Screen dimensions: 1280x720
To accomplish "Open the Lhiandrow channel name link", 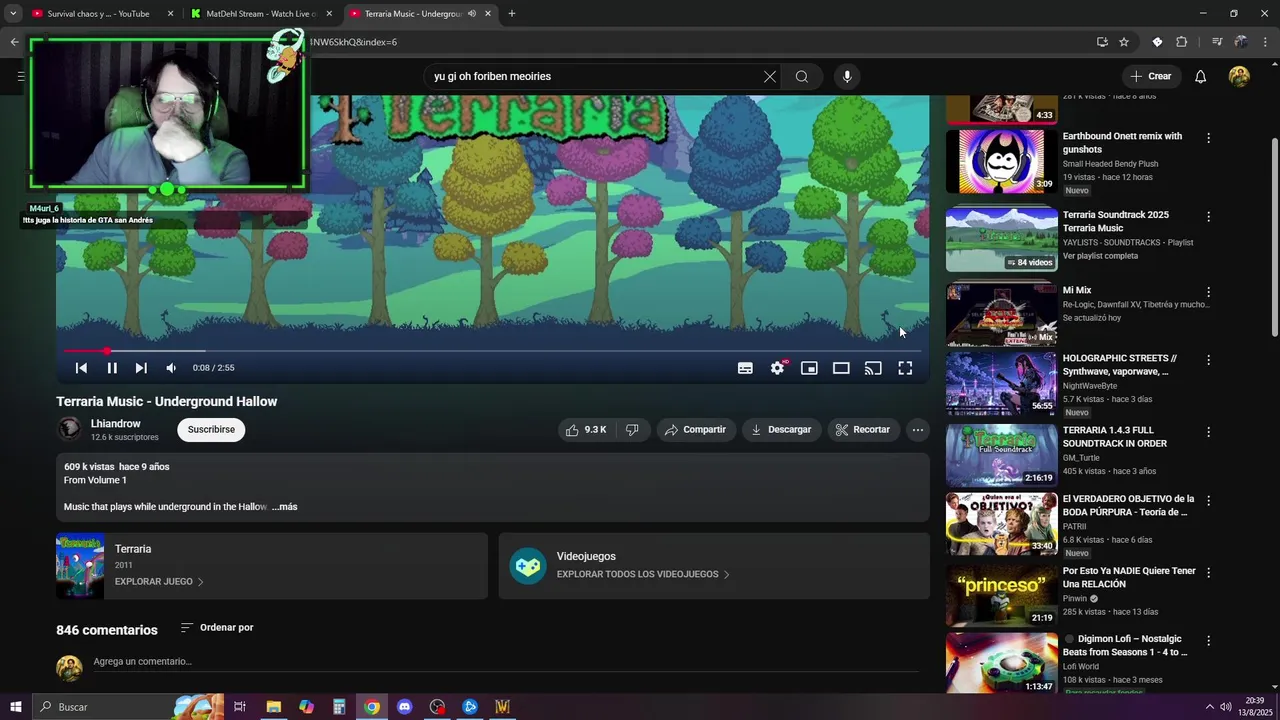I will tap(116, 424).
